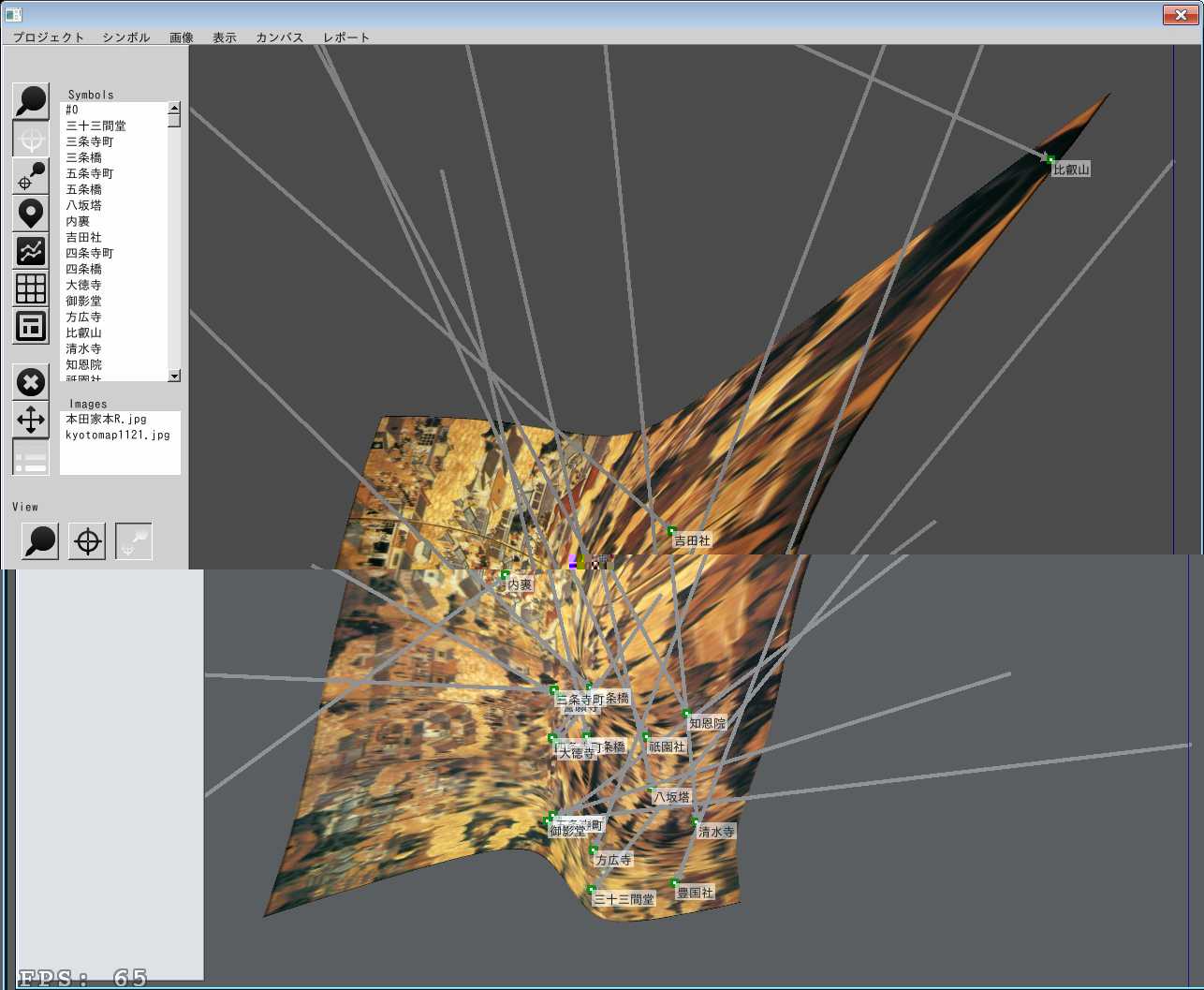Open the プロジェクト menu
The width and height of the screenshot is (1204, 990).
(49, 37)
